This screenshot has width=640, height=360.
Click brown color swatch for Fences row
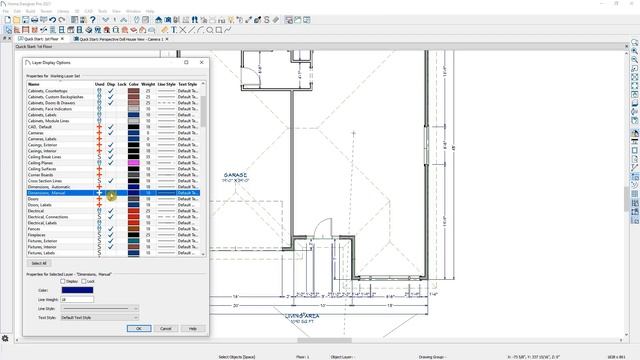pos(133,229)
